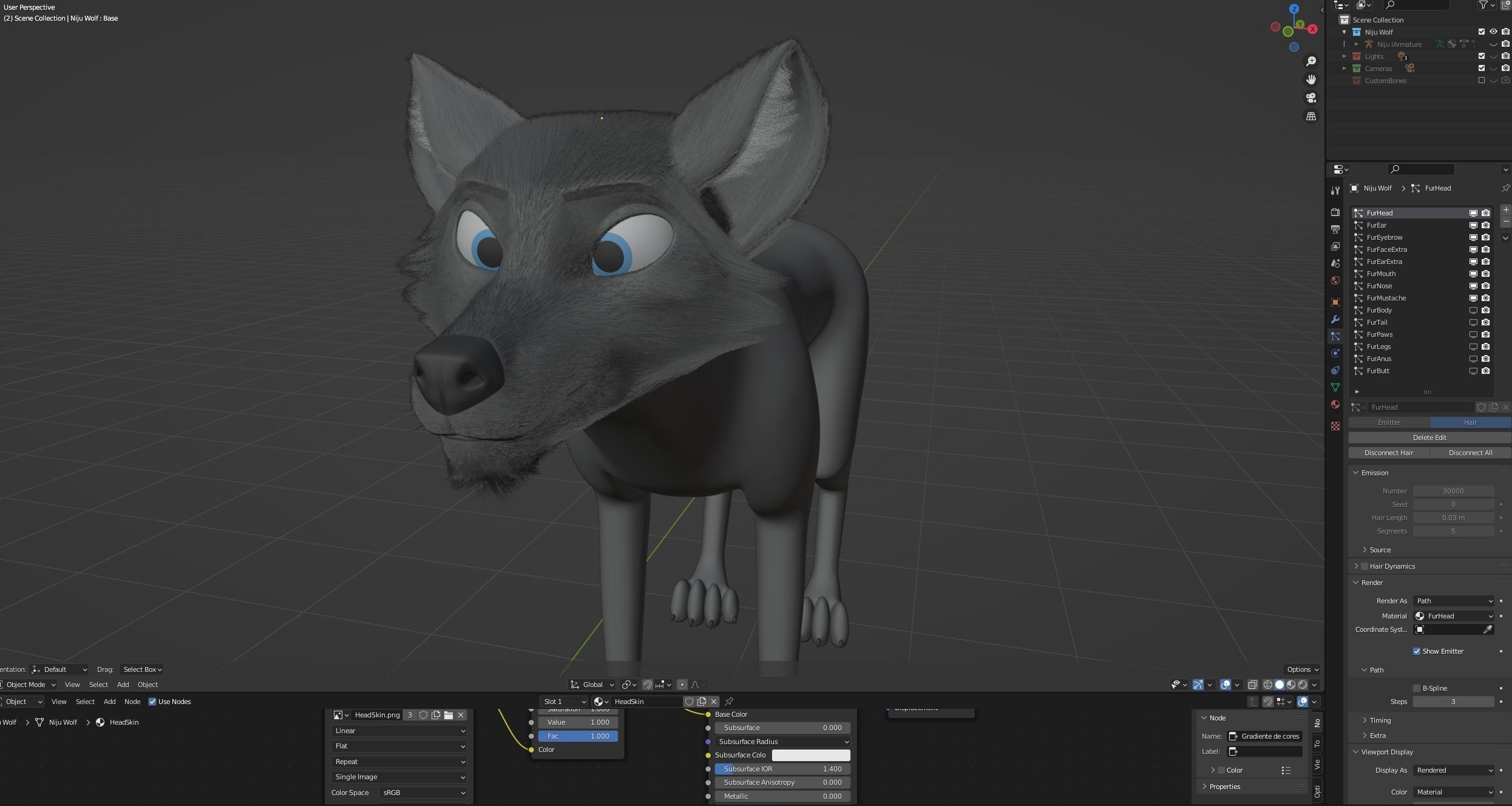
Task: Click the Delete Edit button
Action: coord(1429,438)
